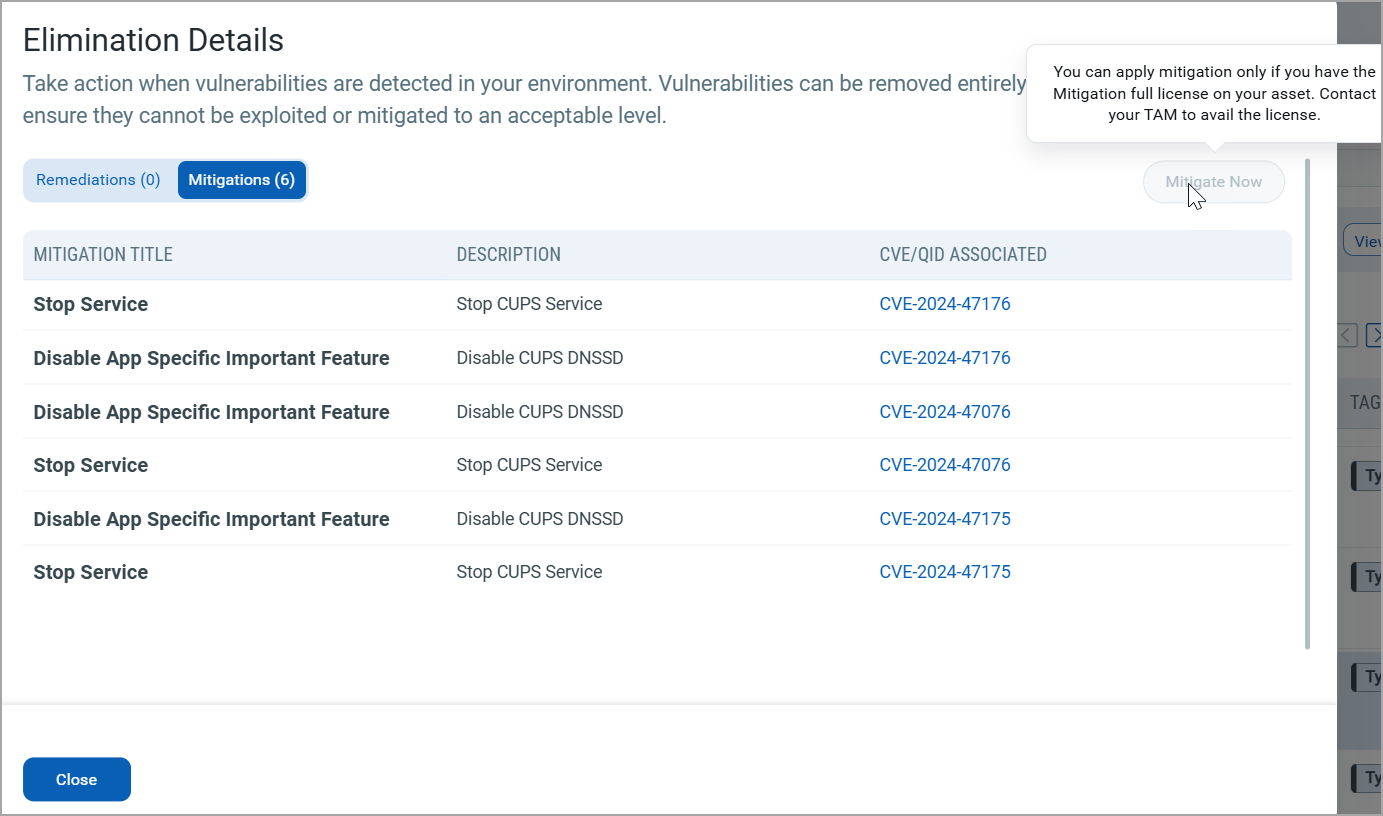The width and height of the screenshot is (1383, 816).
Task: Click the TAG column header behind the dialog
Action: click(1364, 402)
